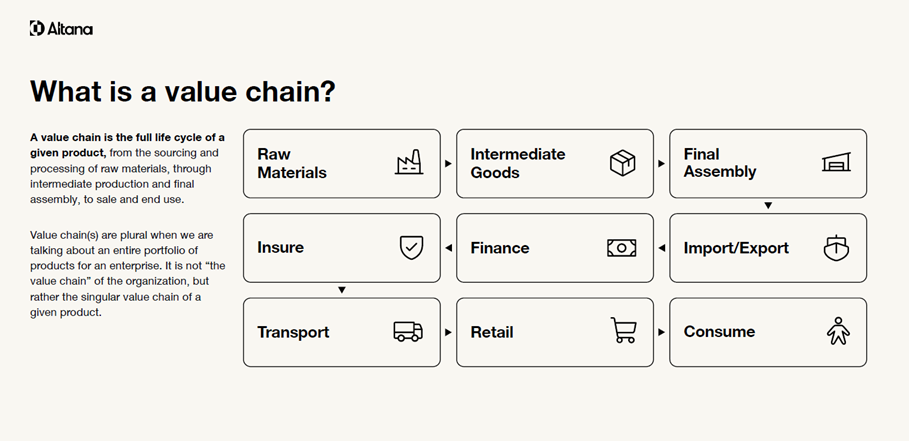Click arrow between Insure and Finance
Screen dimensions: 909x441
(x=448, y=248)
